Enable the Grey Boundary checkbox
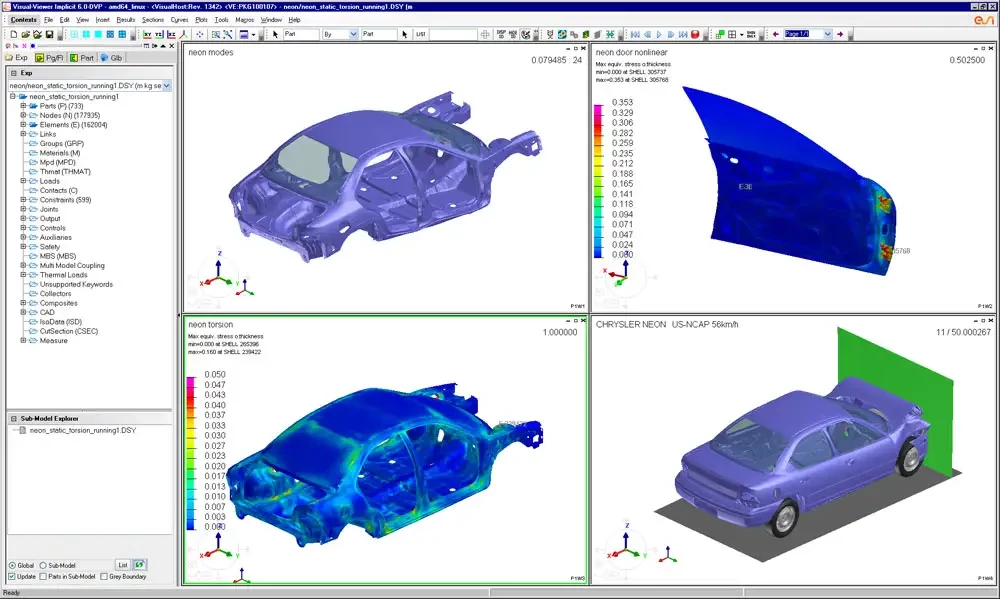The height and width of the screenshot is (599, 1000). (x=104, y=576)
